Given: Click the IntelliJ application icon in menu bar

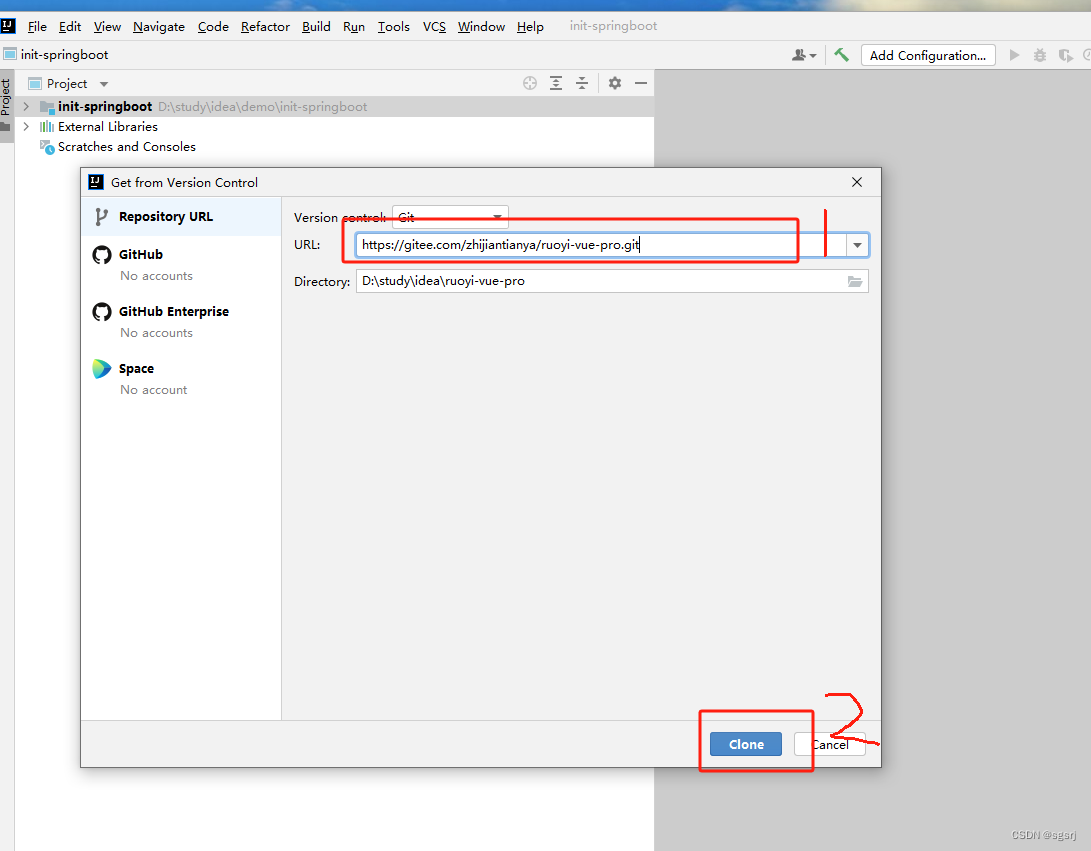Looking at the screenshot, I should 8,26.
